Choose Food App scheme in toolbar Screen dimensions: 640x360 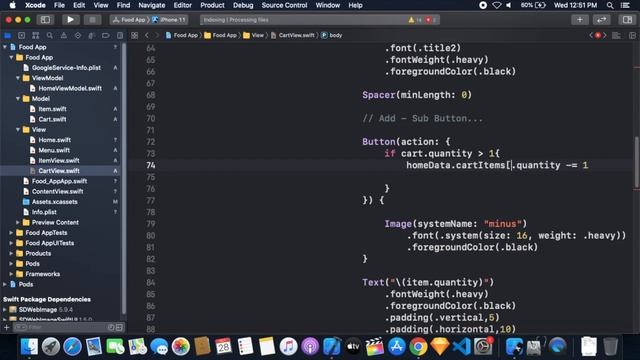click(x=129, y=20)
